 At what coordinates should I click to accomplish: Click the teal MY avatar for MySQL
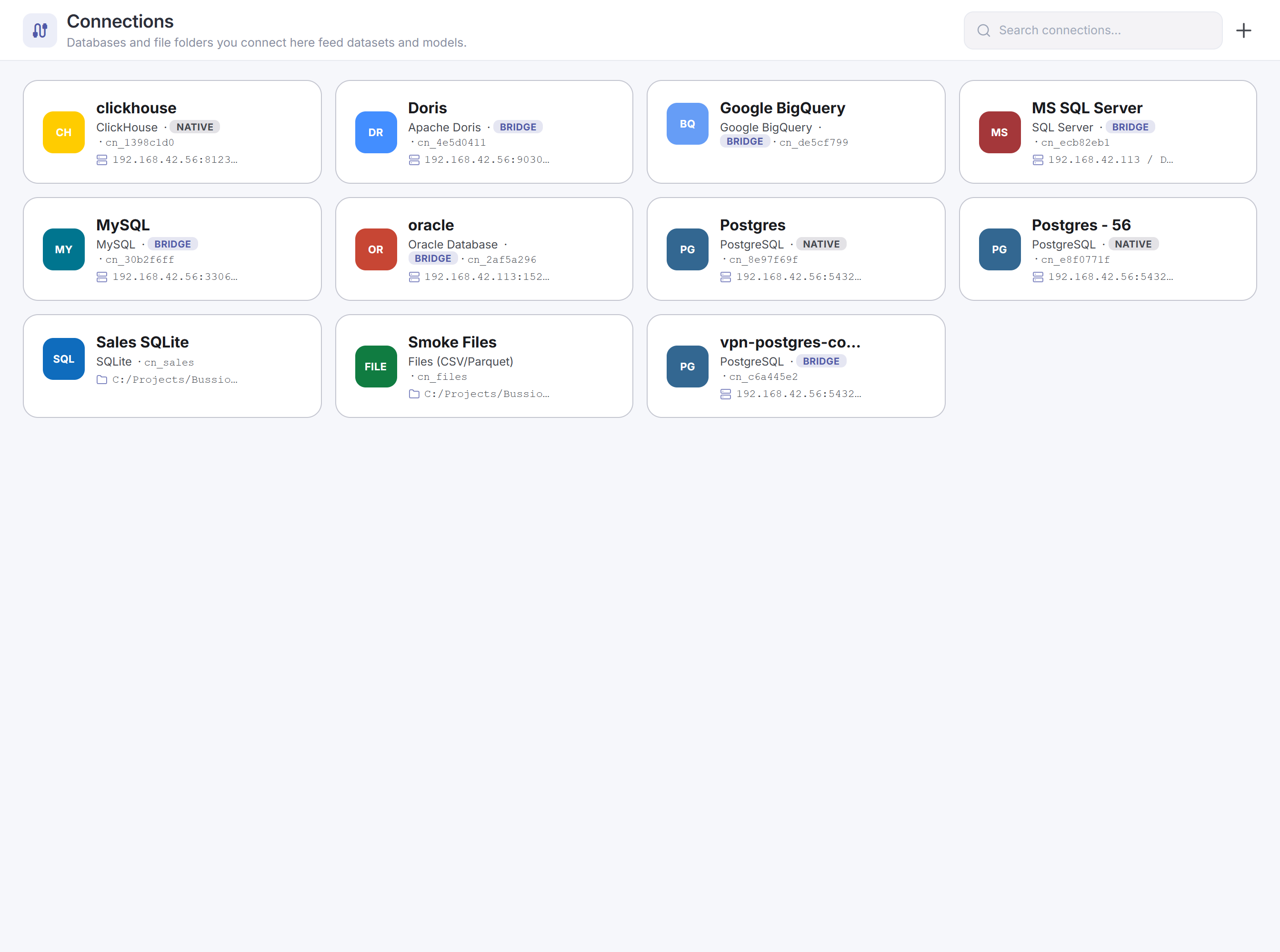click(x=63, y=249)
